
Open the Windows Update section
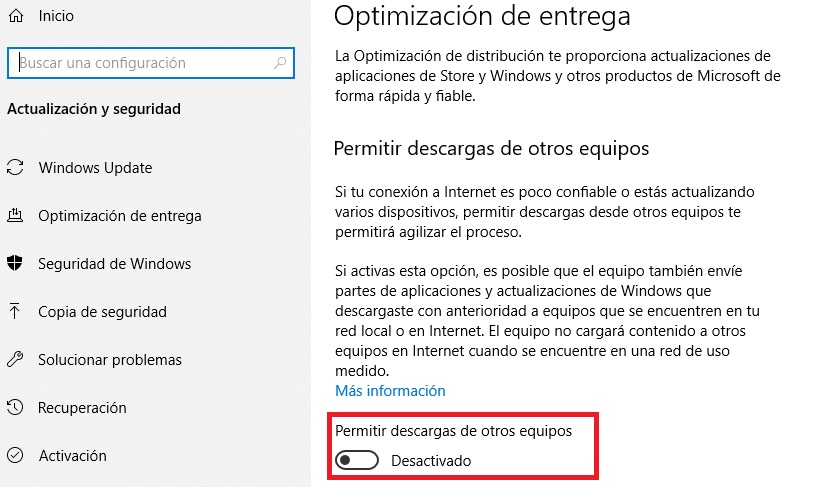pyautogui.click(x=95, y=168)
